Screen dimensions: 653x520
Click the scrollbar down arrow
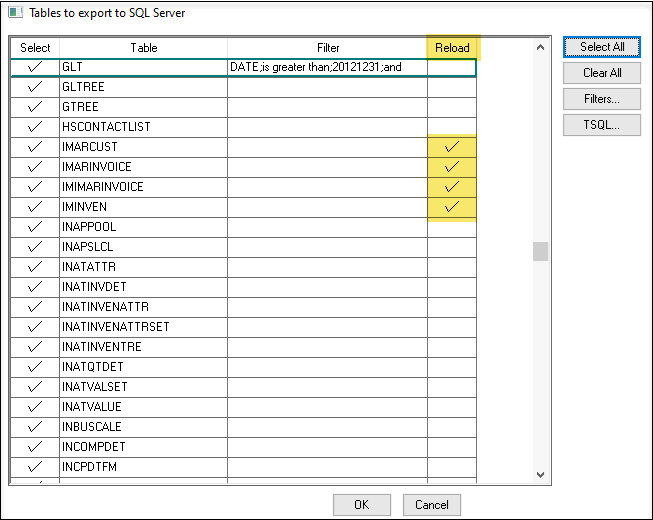click(x=540, y=475)
